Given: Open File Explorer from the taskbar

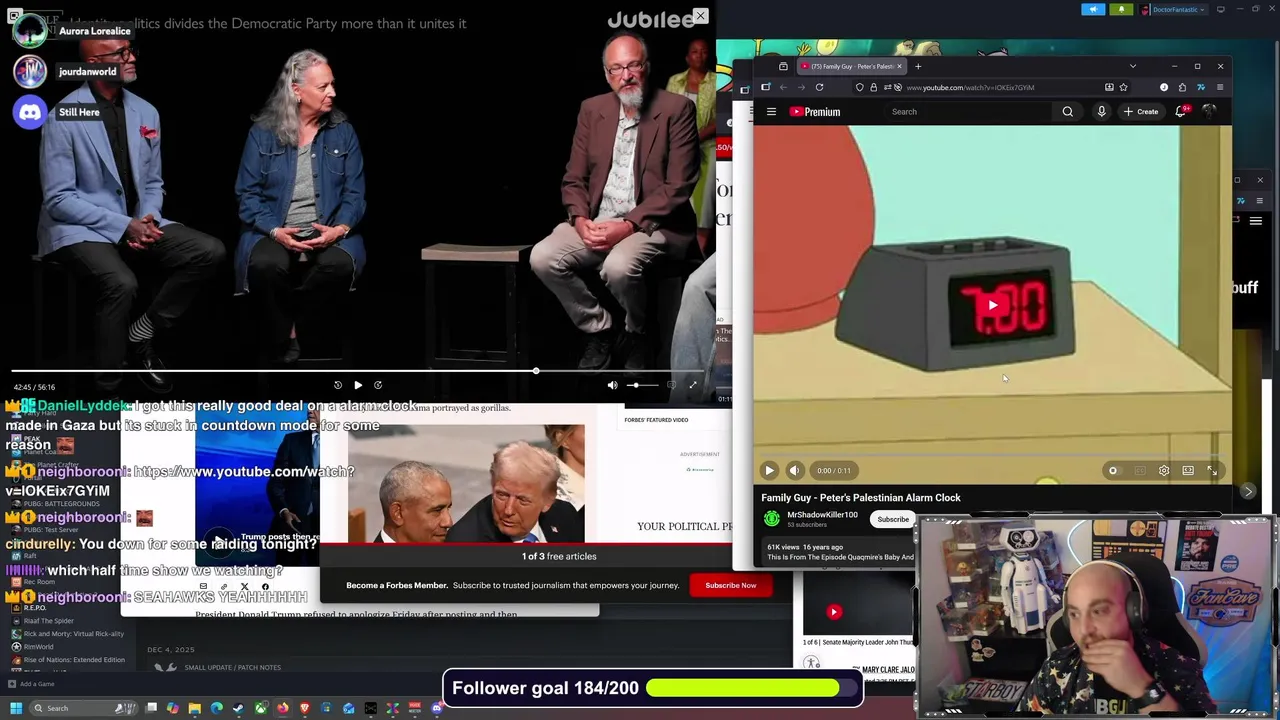Looking at the screenshot, I should pyautogui.click(x=195, y=708).
